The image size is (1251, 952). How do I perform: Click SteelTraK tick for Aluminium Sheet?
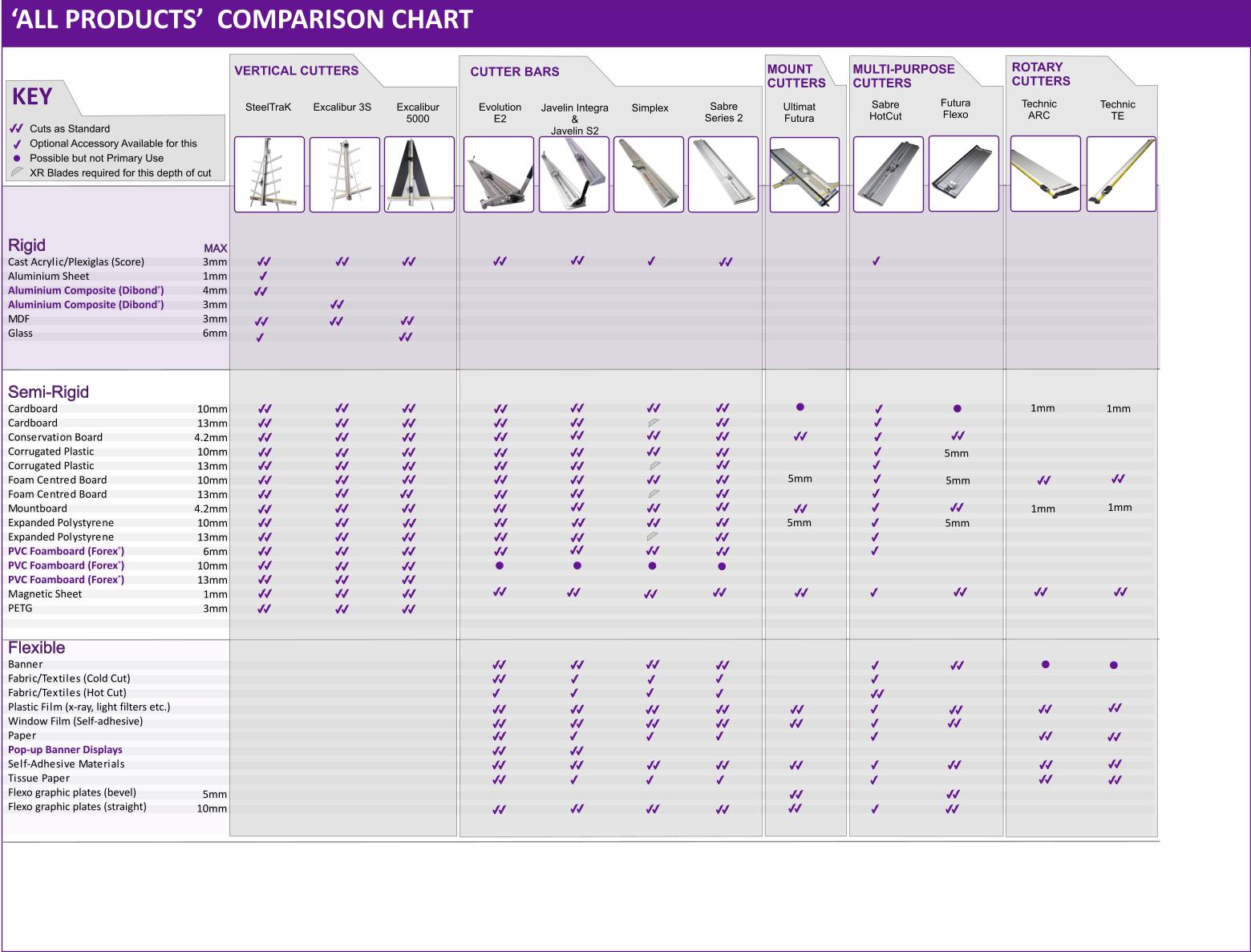point(263,276)
